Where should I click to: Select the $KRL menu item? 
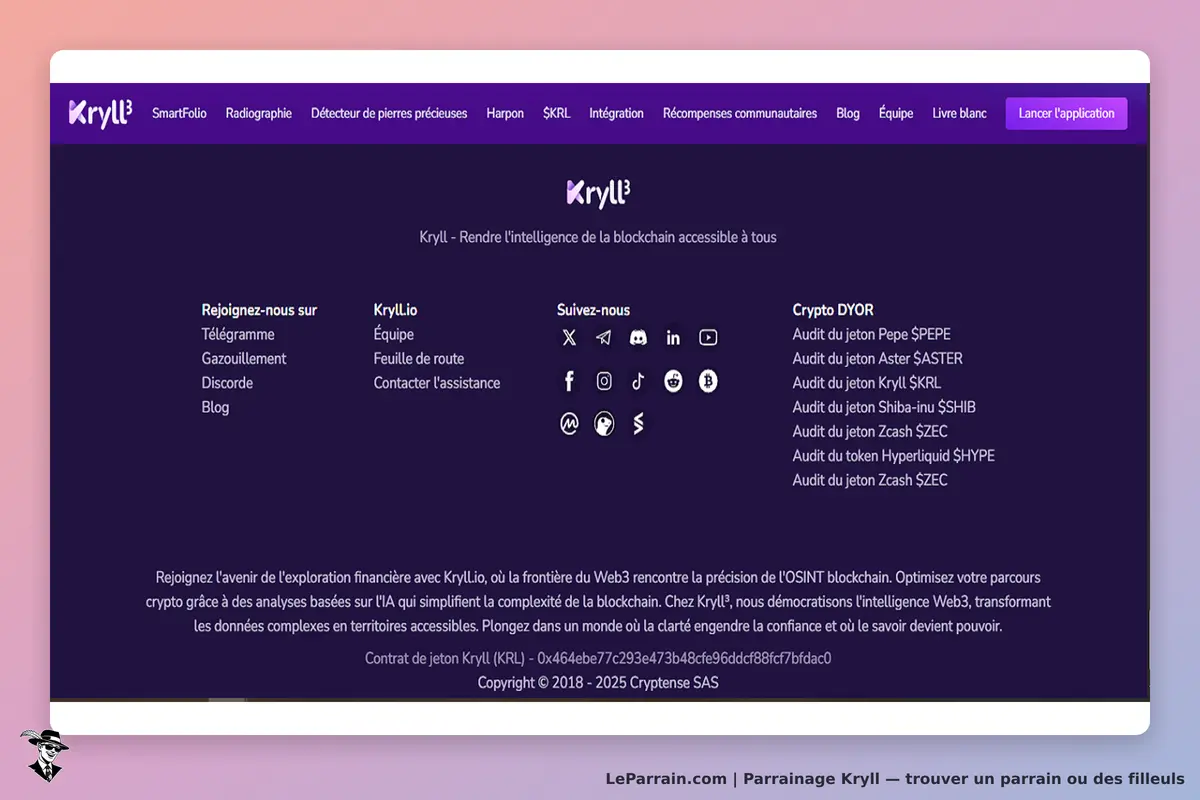pyautogui.click(x=557, y=113)
